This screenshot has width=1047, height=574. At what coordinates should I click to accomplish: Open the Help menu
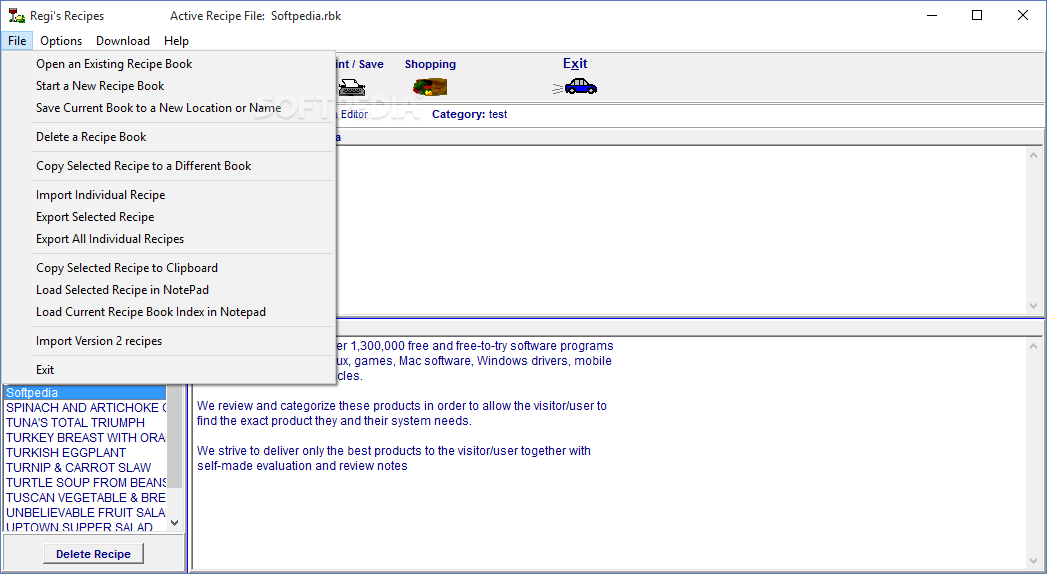(x=176, y=41)
